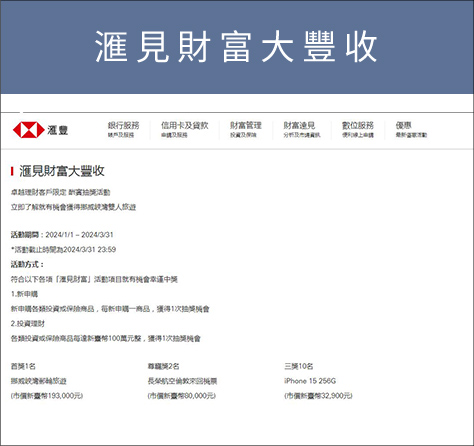Viewport: 474px width, 446px height.
Task: Click the large banner title 滙見財富大豐收
Action: coord(236,47)
